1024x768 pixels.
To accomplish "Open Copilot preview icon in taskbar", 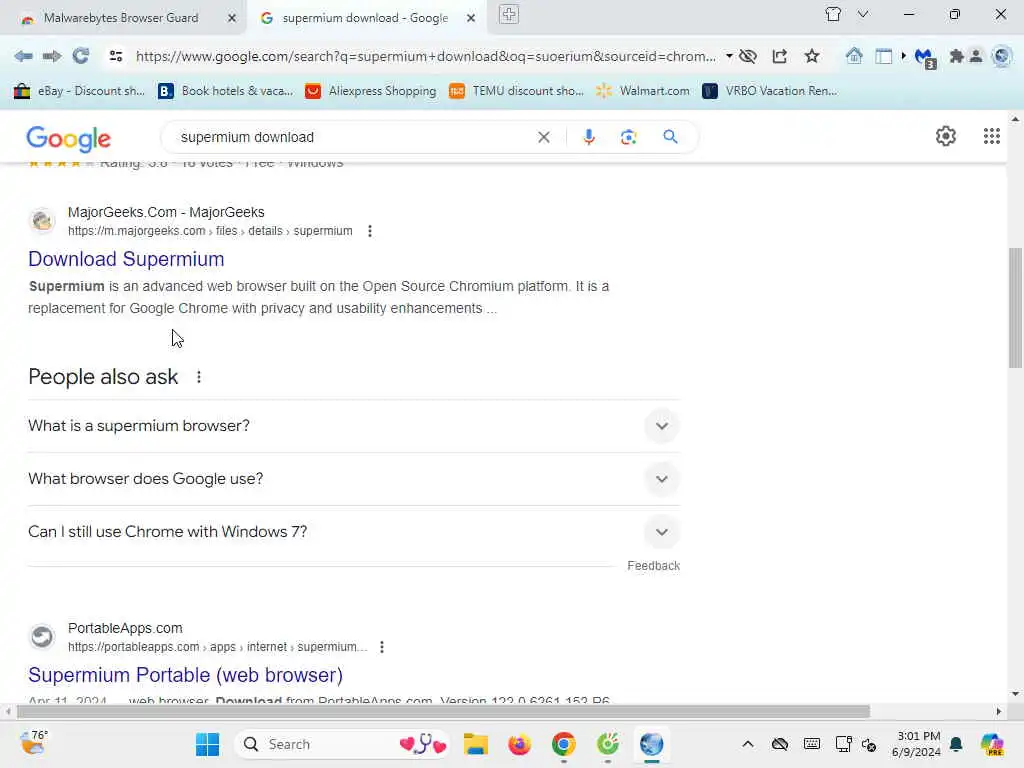I will 992,744.
